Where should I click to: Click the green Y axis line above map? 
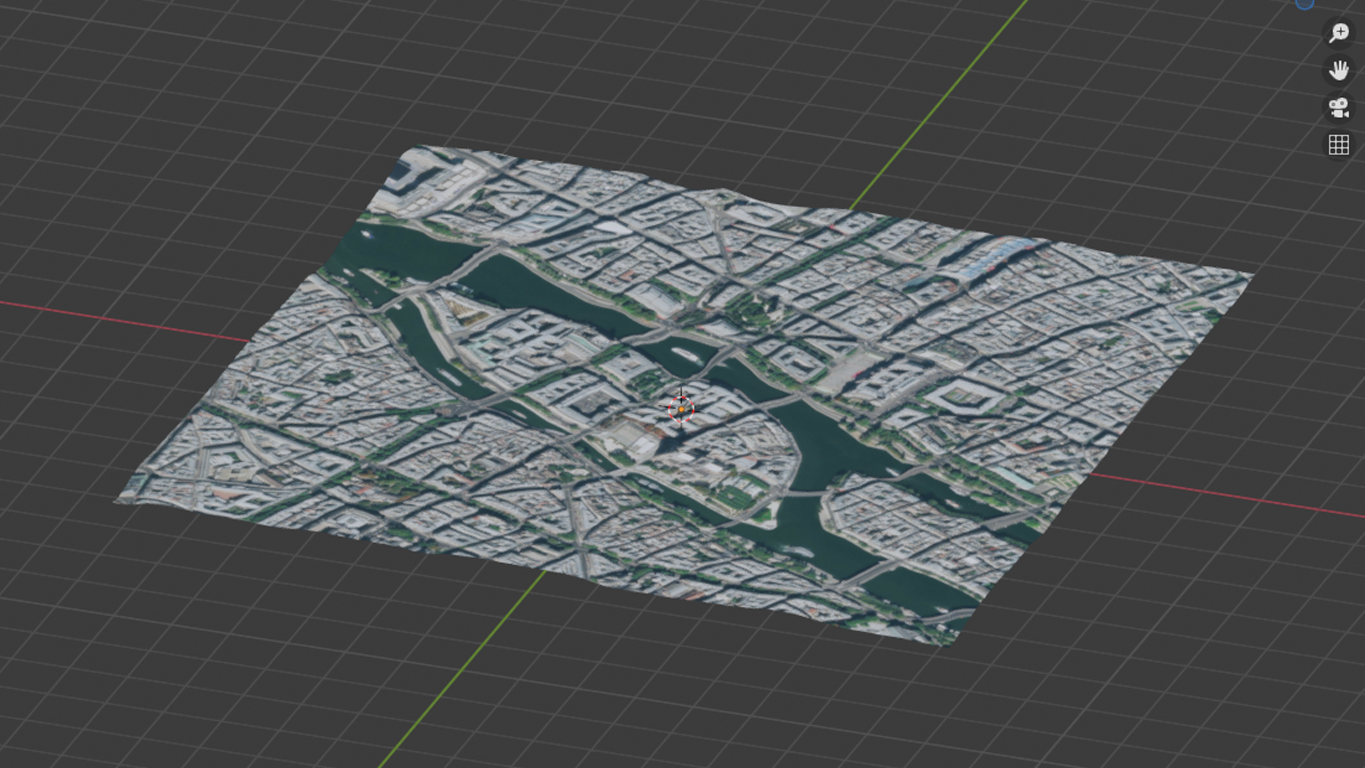[x=940, y=100]
